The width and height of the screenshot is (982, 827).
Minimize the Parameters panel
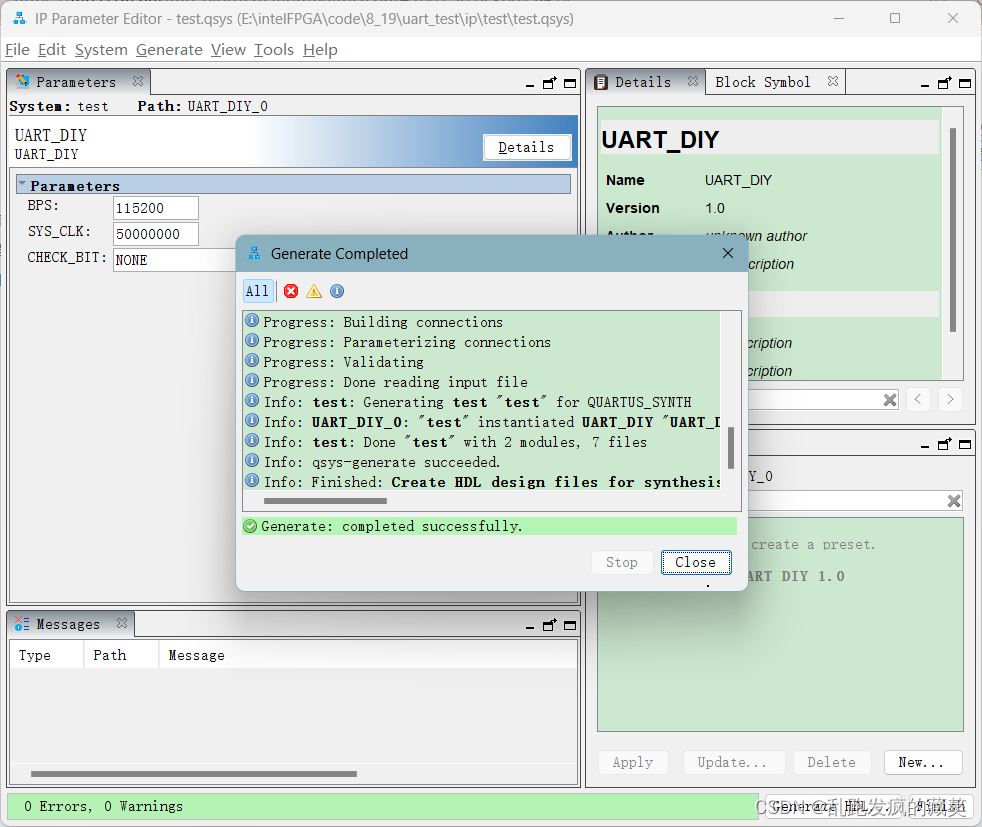(530, 84)
